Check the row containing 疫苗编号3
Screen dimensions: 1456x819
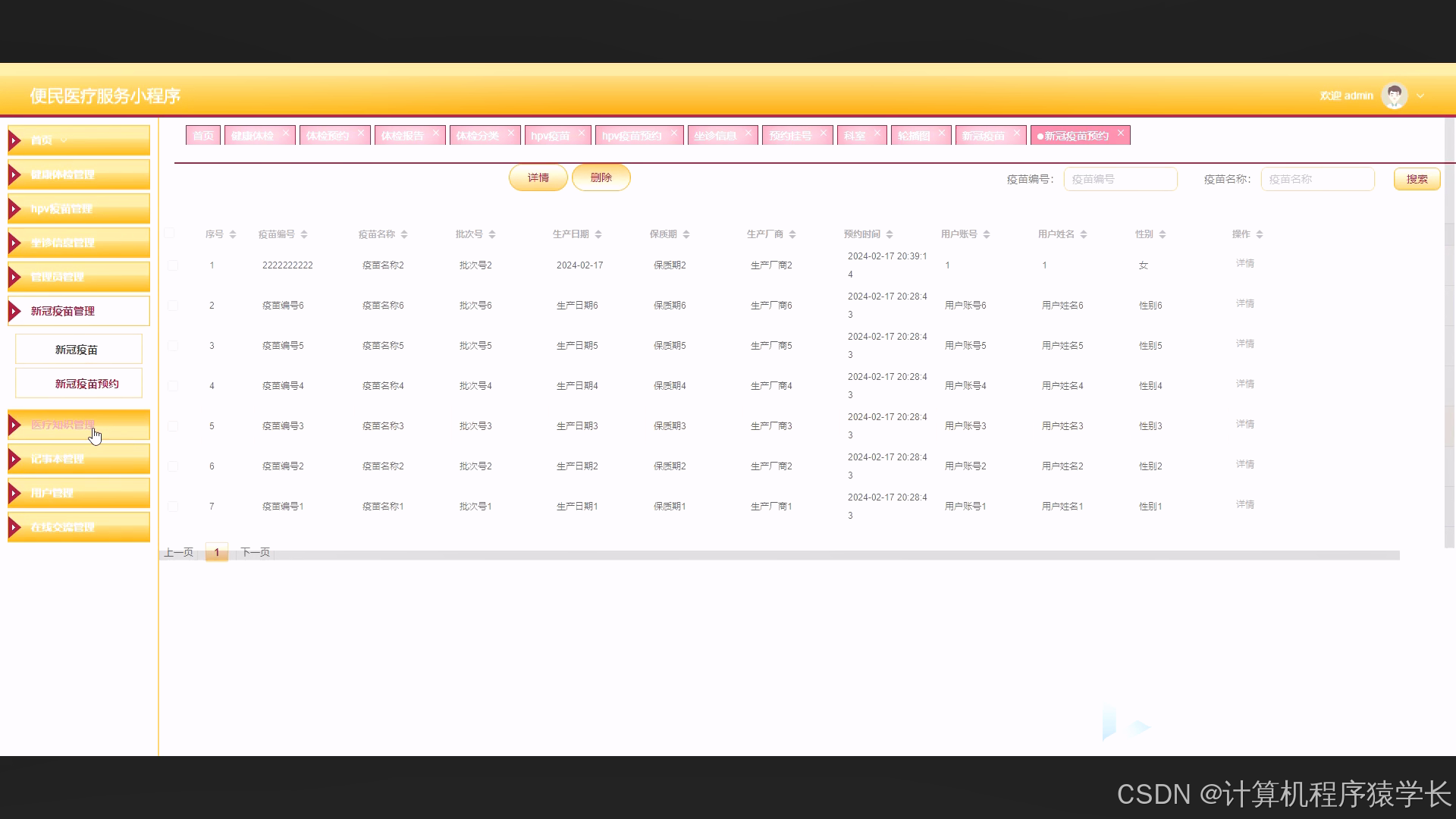click(x=173, y=426)
